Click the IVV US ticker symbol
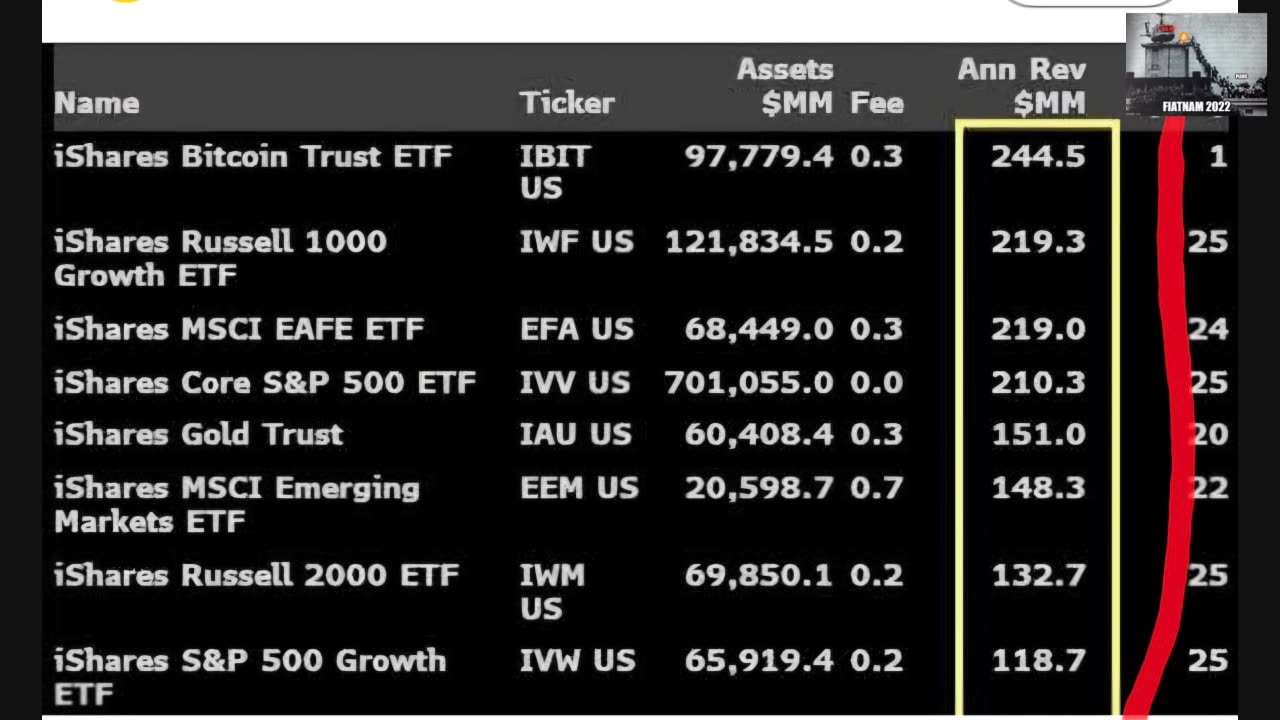Viewport: 1280px width, 720px height. tap(576, 382)
